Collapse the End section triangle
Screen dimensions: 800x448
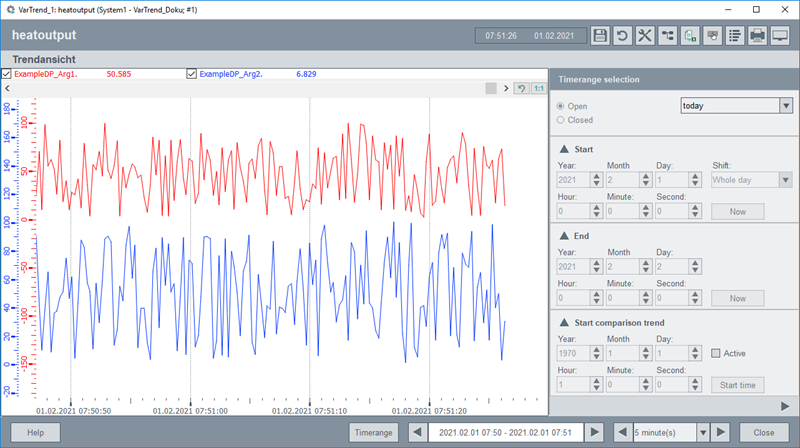point(564,236)
